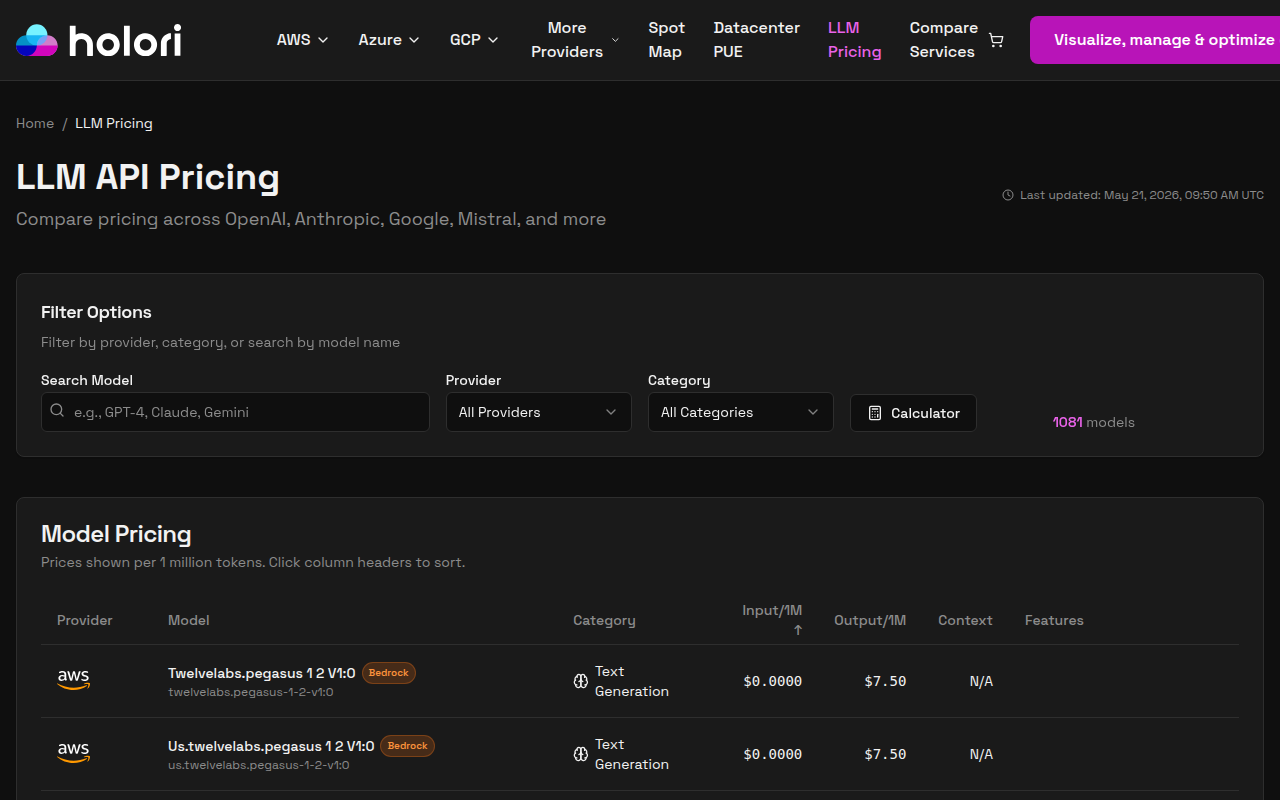This screenshot has width=1280, height=800.
Task: Click model ID twelvelabs.pegasus-1-2-v1:0
Action: (x=251, y=692)
